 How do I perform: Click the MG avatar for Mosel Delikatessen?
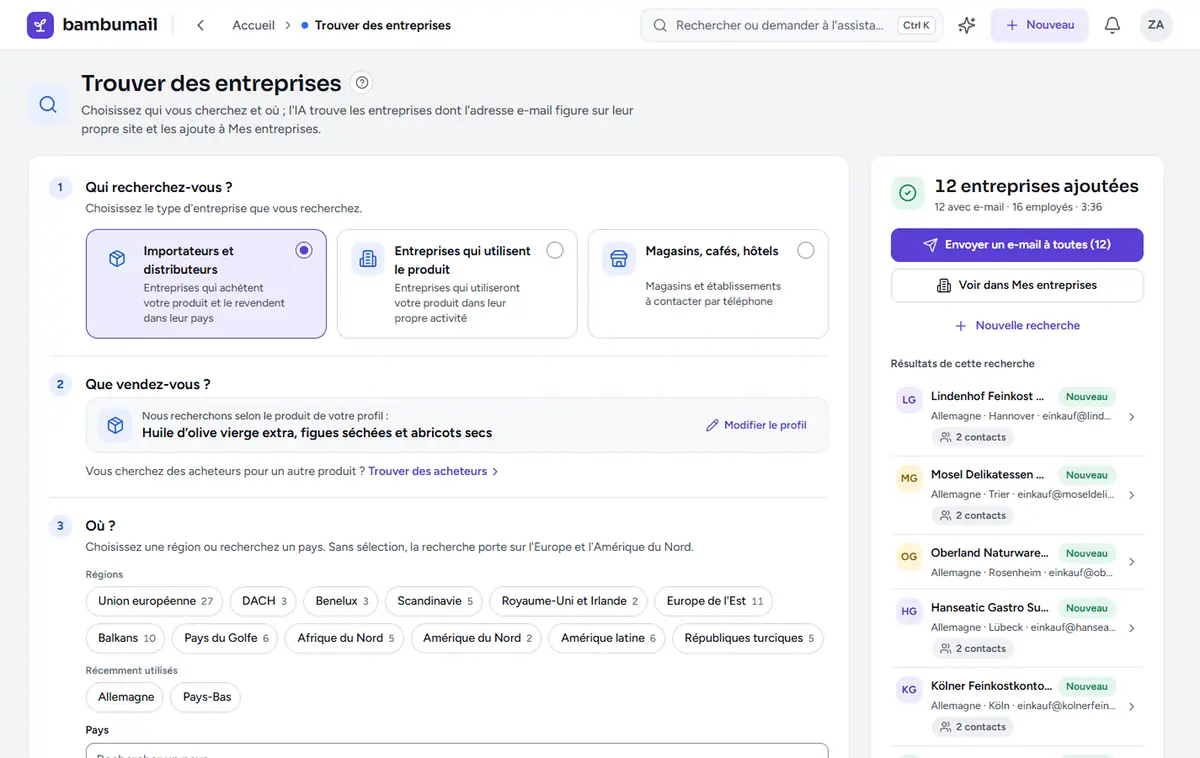pos(909,478)
